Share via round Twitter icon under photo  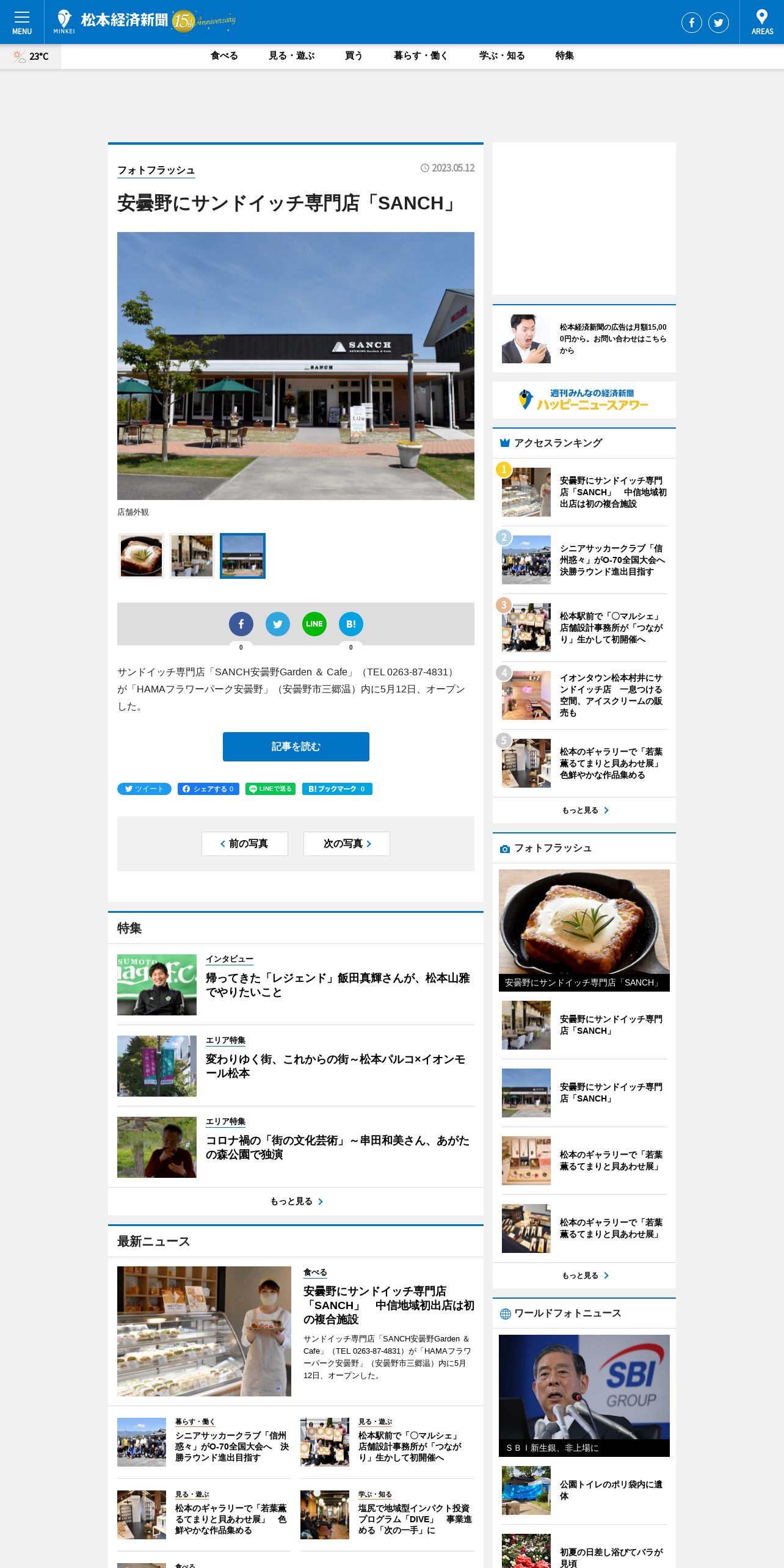pyautogui.click(x=278, y=624)
